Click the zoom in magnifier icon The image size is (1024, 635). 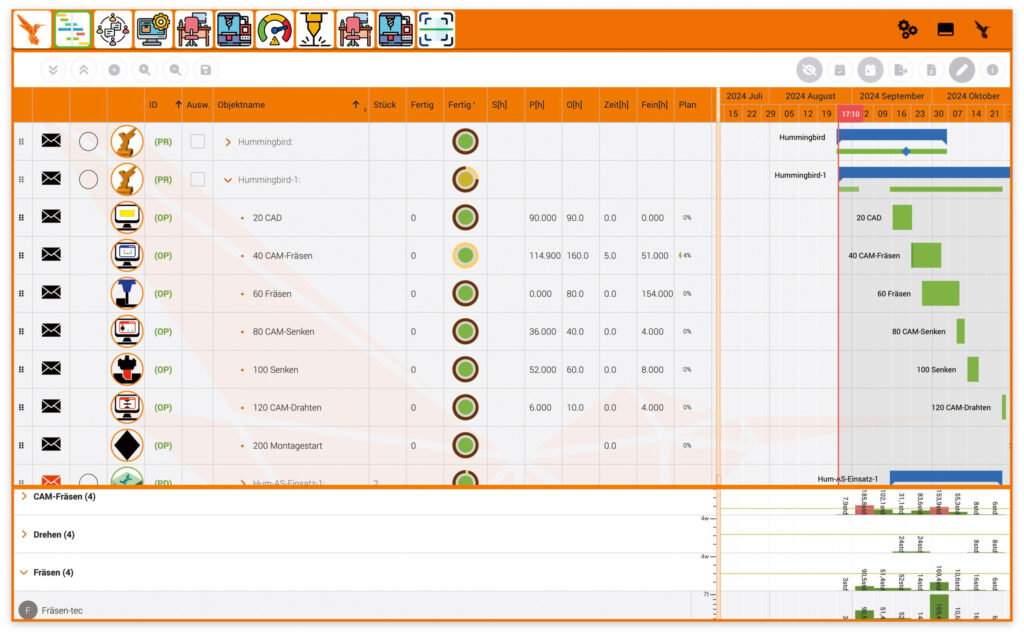(145, 70)
